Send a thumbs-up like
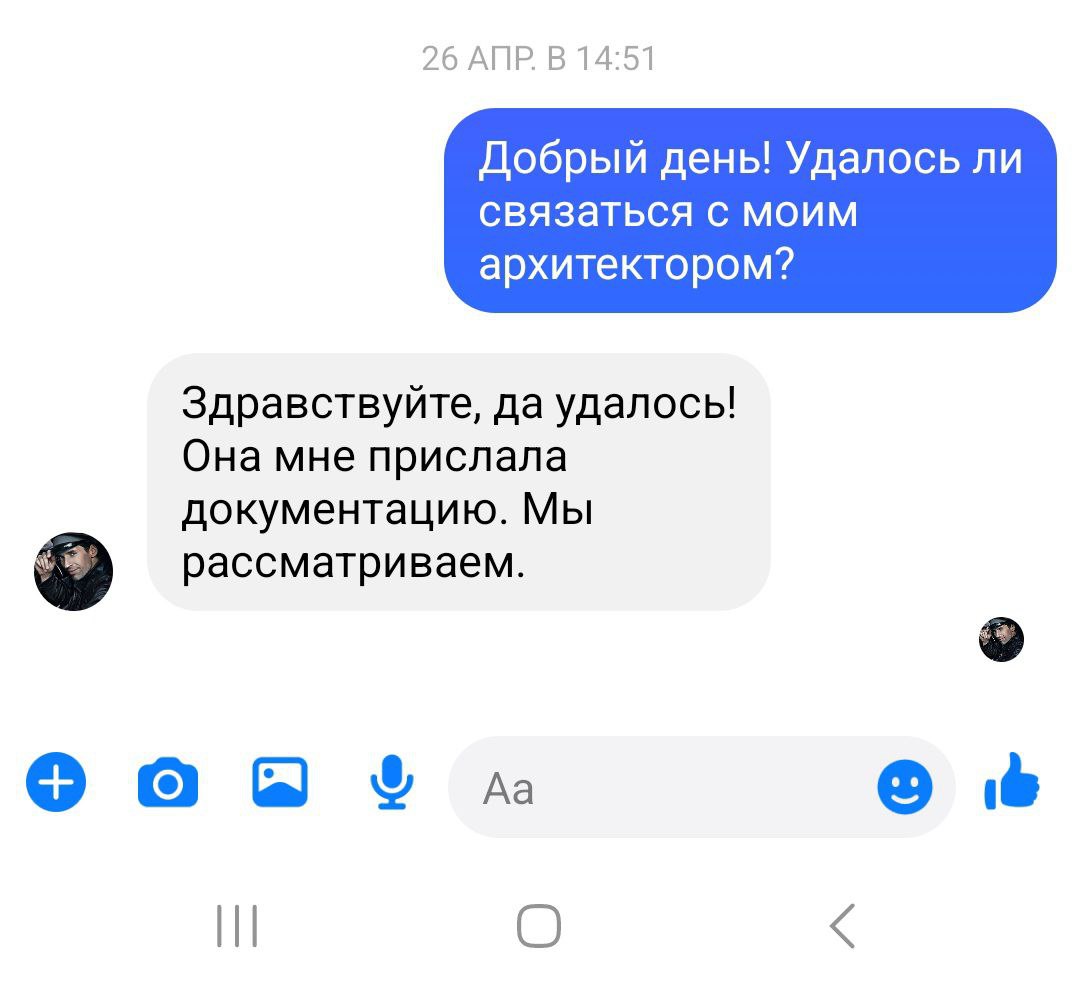This screenshot has width=1080, height=990. click(x=1011, y=782)
